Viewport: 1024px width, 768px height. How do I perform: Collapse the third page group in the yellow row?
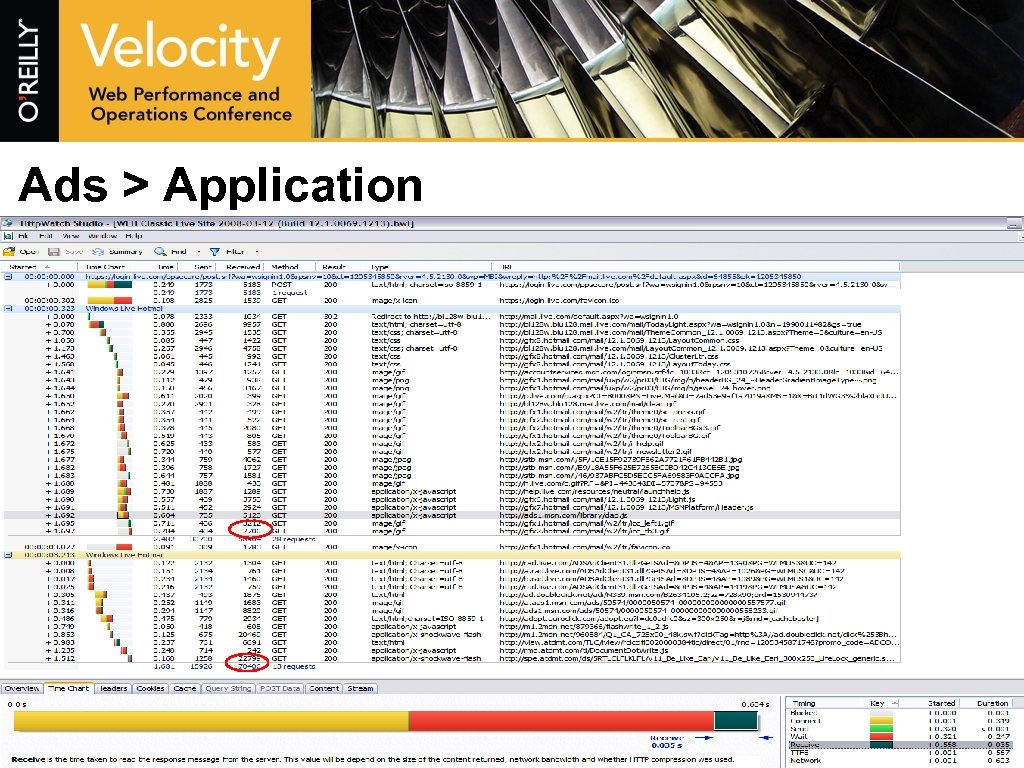[8, 555]
